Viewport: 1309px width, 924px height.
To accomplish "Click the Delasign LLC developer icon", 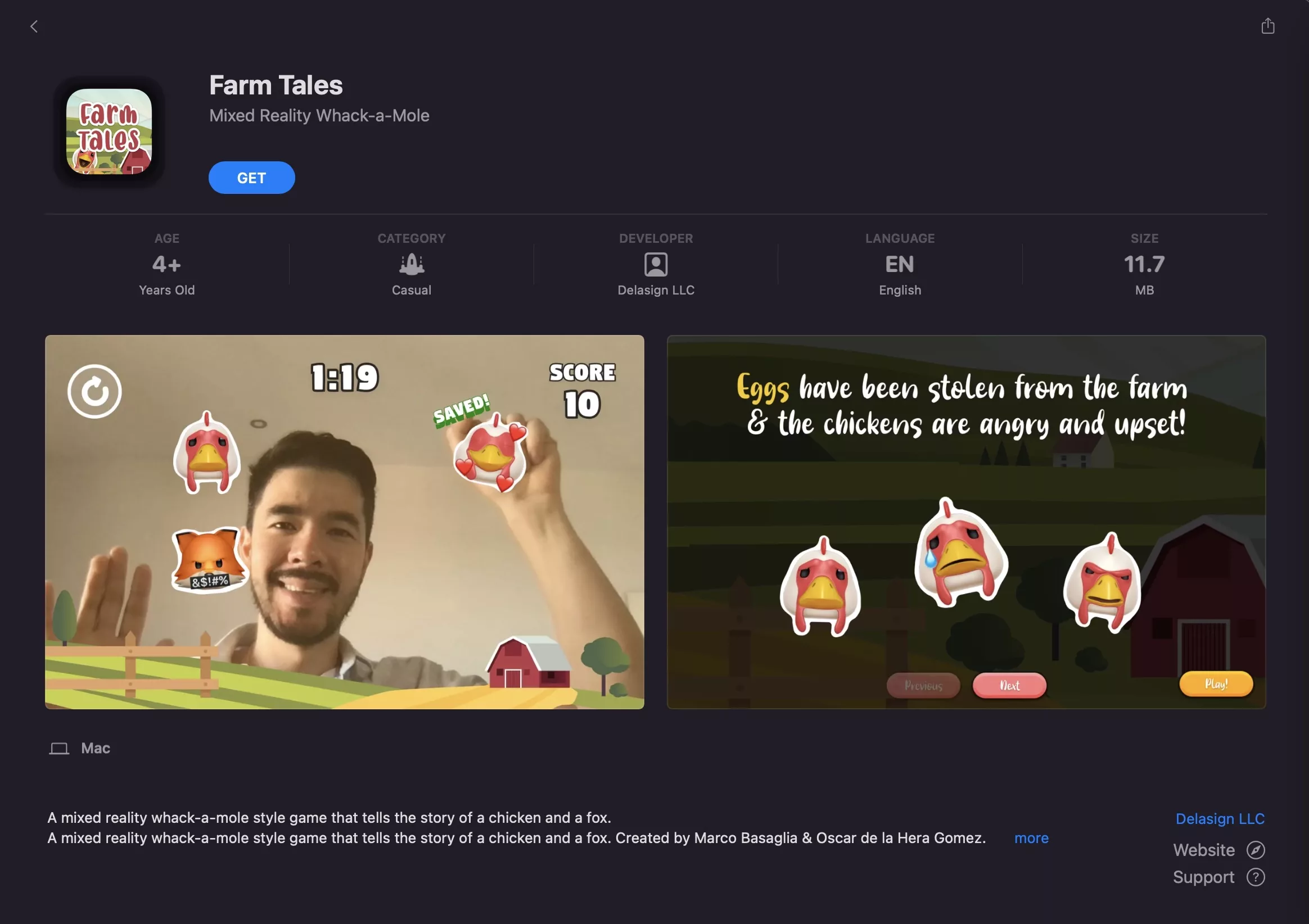I will pyautogui.click(x=655, y=264).
